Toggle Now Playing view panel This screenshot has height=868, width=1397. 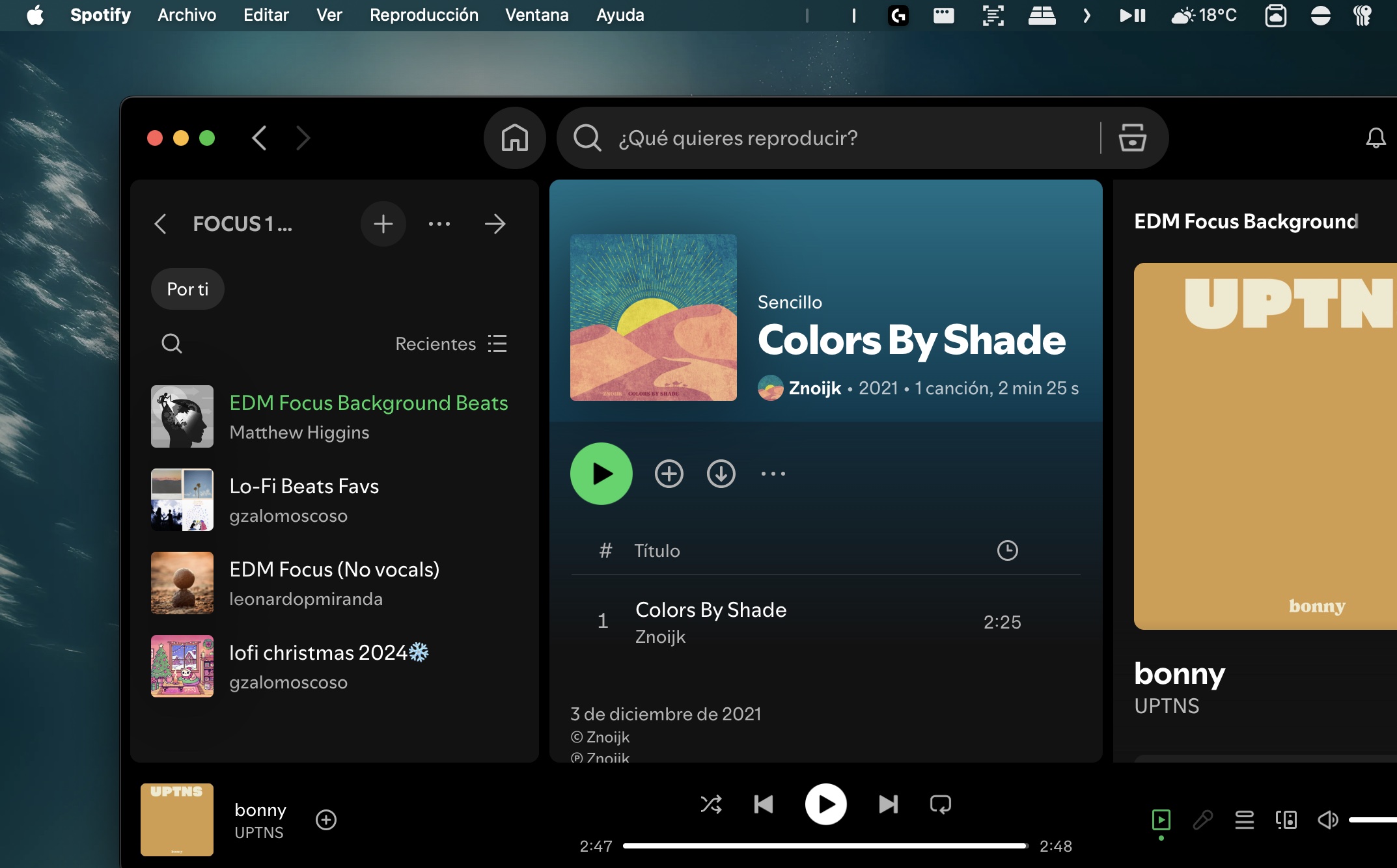coord(1161,820)
